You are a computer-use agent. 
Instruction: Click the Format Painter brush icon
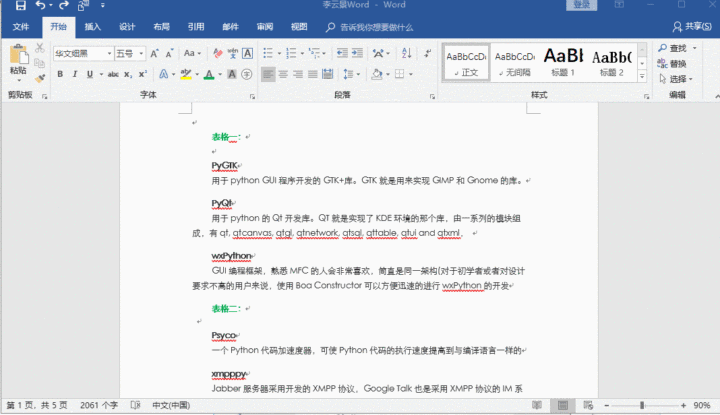click(x=38, y=77)
